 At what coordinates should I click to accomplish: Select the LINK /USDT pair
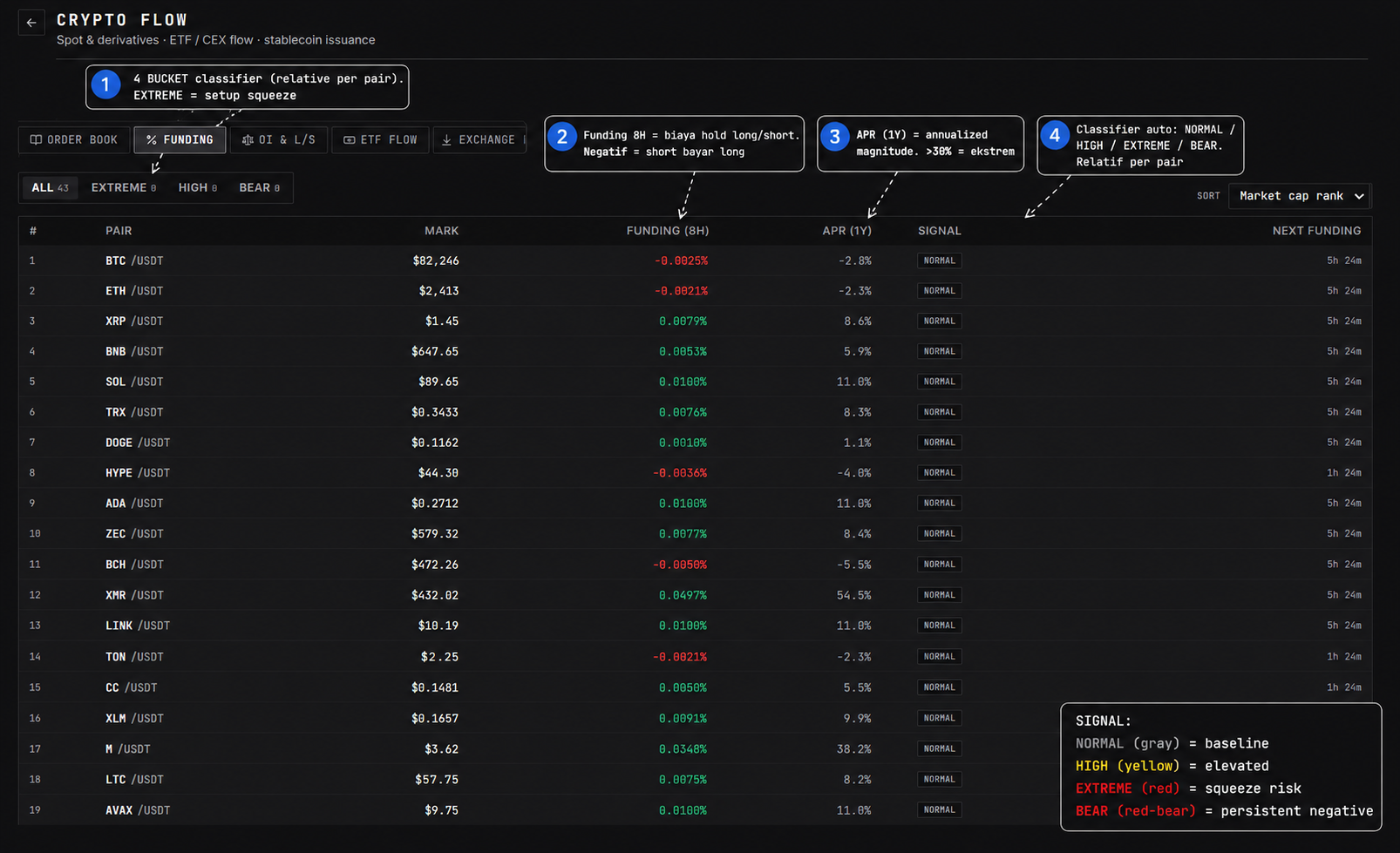[x=138, y=626]
